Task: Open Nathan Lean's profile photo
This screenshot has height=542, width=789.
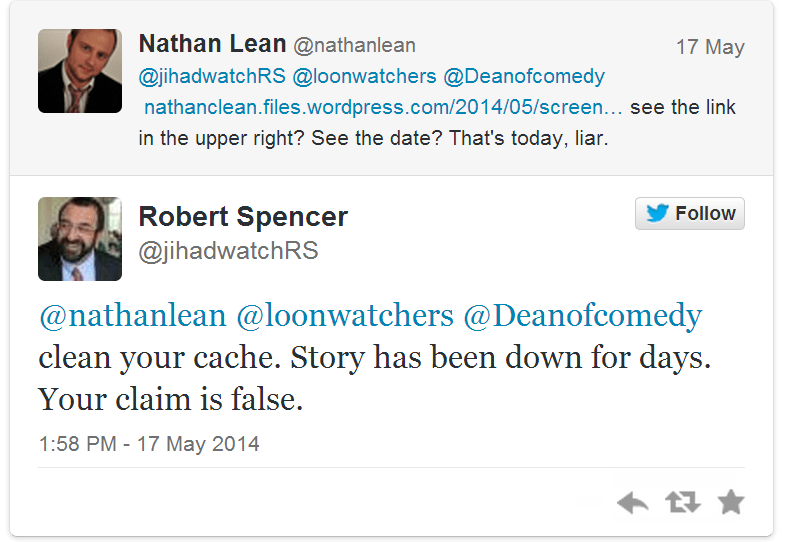Action: point(80,71)
